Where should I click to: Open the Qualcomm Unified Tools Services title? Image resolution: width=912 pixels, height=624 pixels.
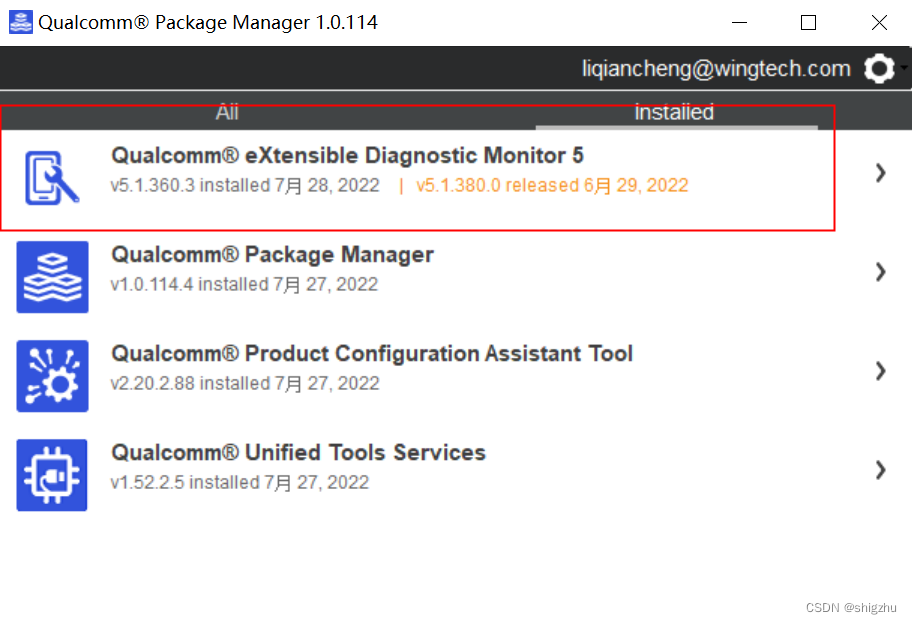click(298, 453)
